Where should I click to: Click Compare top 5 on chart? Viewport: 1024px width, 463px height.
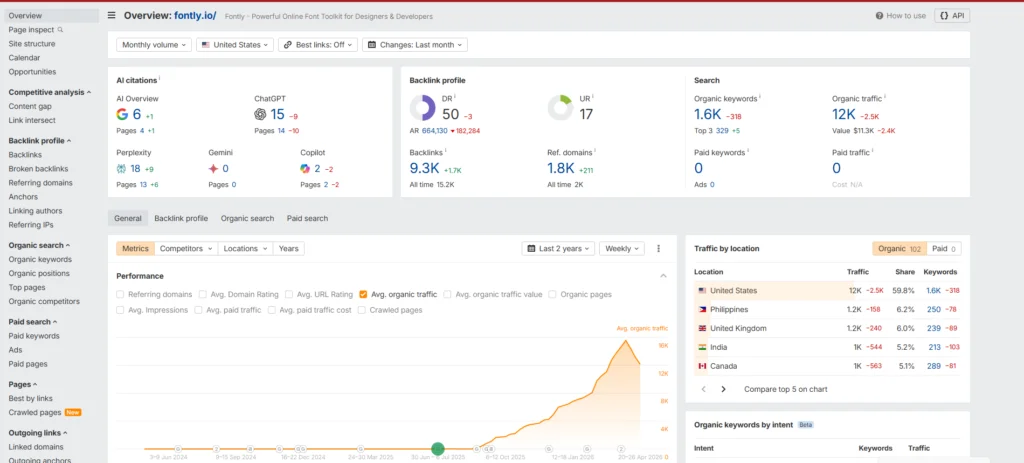point(786,389)
